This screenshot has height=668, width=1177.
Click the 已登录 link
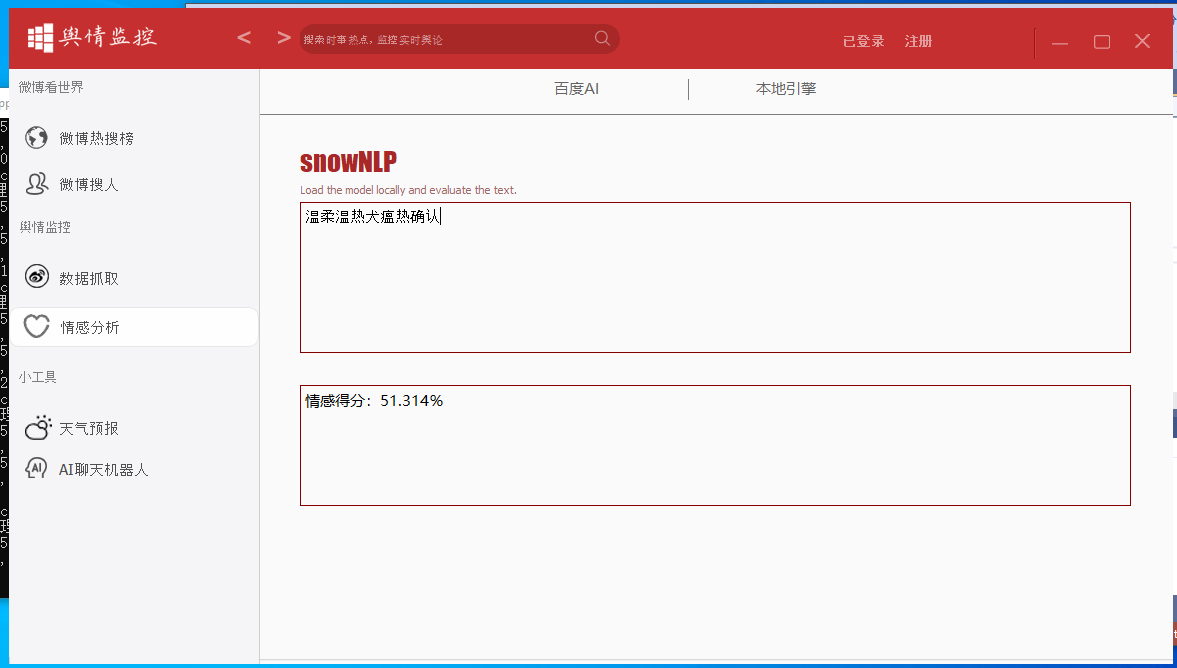click(x=863, y=41)
